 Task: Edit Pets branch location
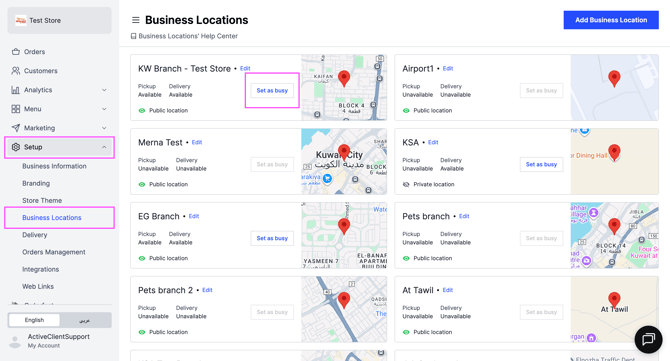click(x=464, y=216)
